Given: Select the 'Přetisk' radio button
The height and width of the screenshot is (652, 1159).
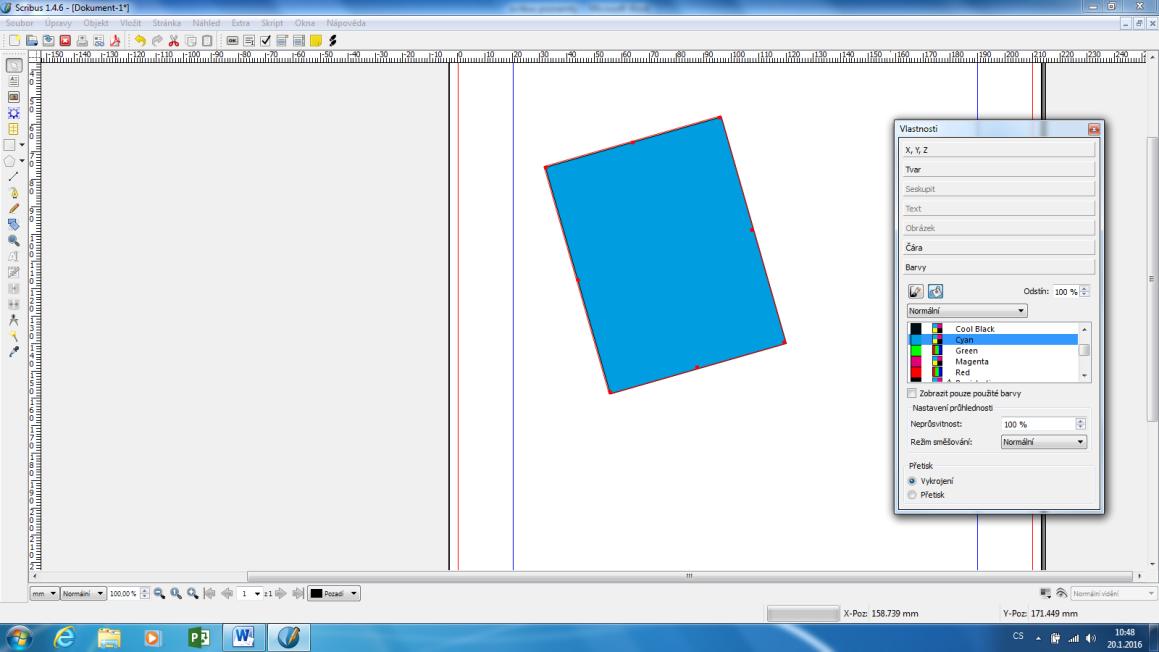Looking at the screenshot, I should [x=912, y=495].
